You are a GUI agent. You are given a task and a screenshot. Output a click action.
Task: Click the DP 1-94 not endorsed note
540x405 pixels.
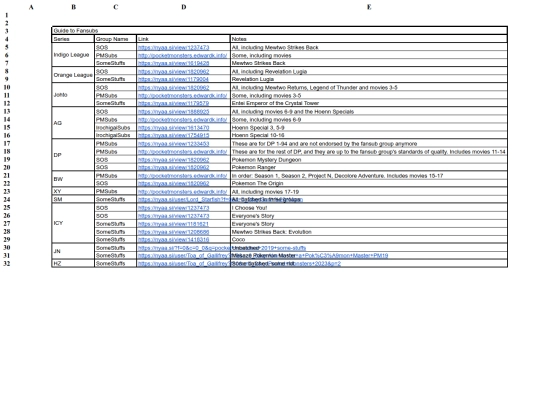pos(324,144)
